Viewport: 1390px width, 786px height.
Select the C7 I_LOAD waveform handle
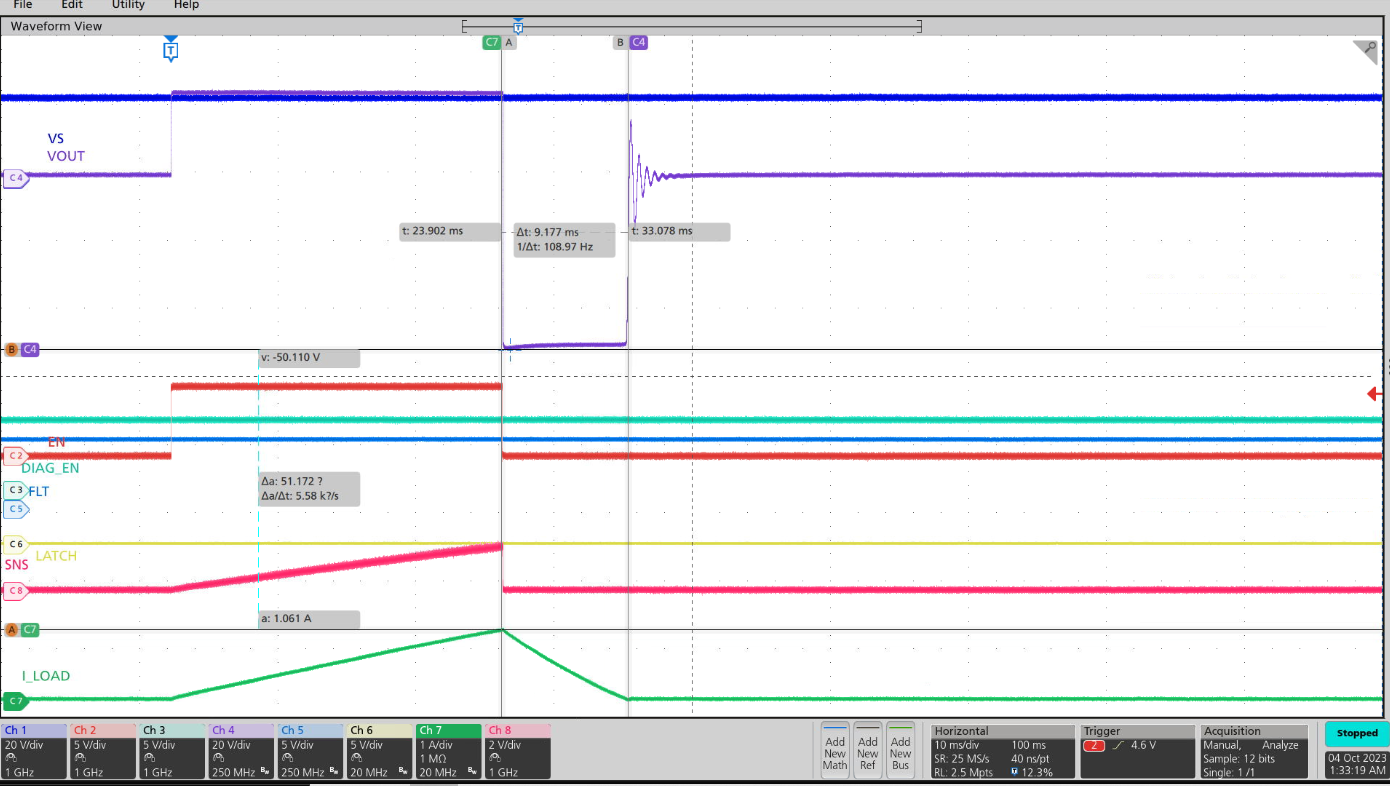15,700
